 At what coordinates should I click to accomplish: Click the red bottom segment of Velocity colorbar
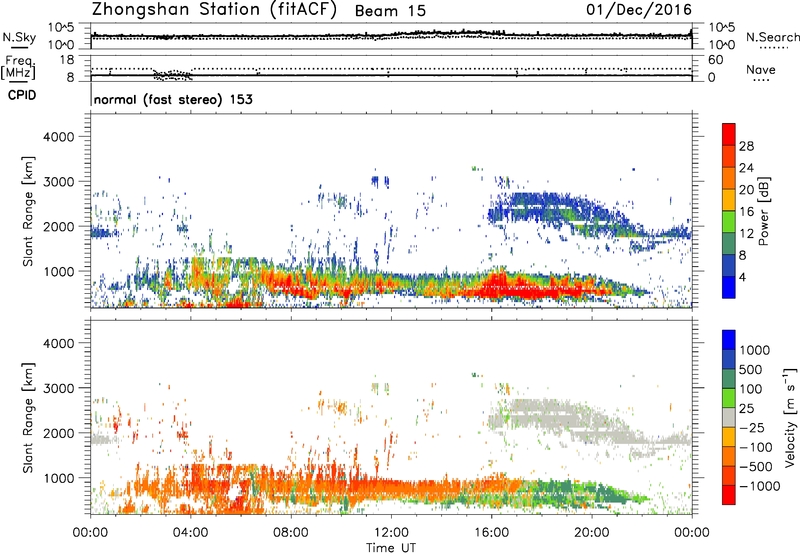coord(729,495)
